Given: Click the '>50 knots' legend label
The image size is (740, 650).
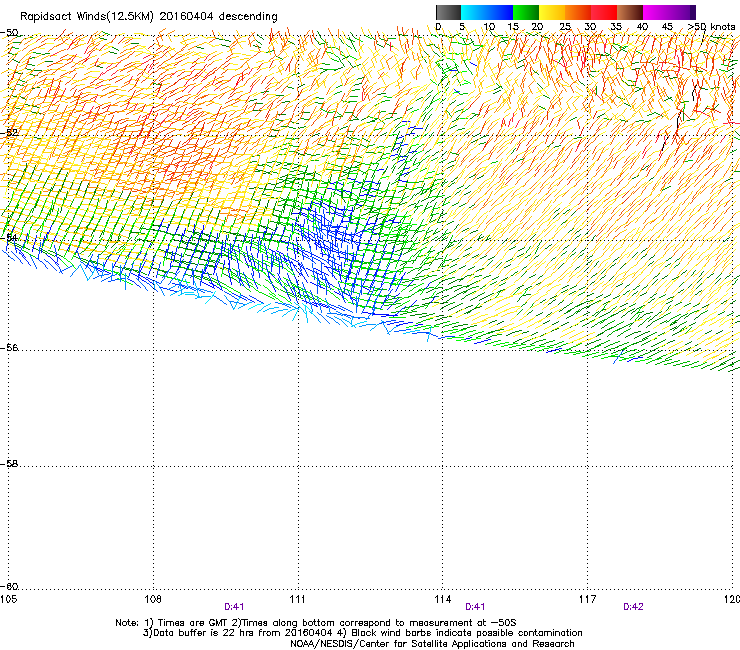Looking at the screenshot, I should tap(711, 27).
